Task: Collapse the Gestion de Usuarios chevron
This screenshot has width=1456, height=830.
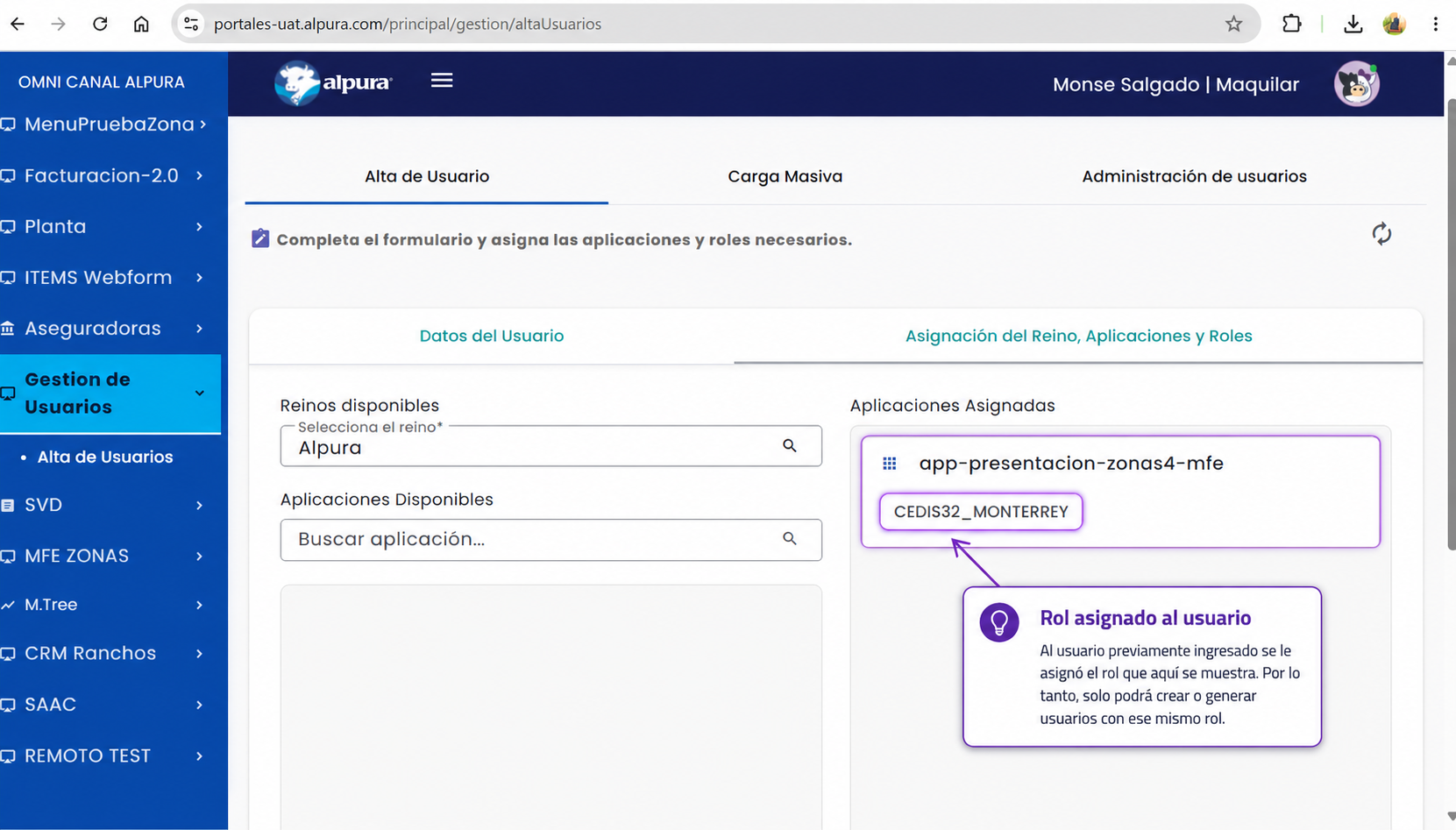Action: pyautogui.click(x=200, y=394)
